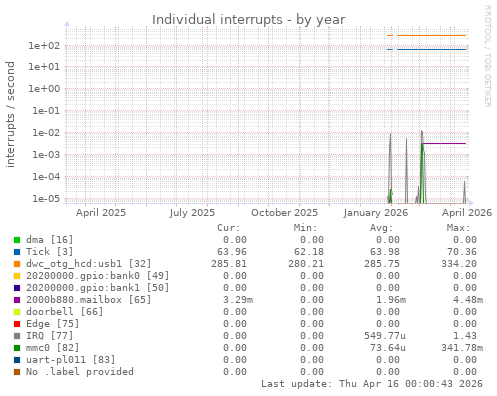Click the 'July 2025' x-axis label
The width and height of the screenshot is (497, 396).
pyautogui.click(x=192, y=213)
